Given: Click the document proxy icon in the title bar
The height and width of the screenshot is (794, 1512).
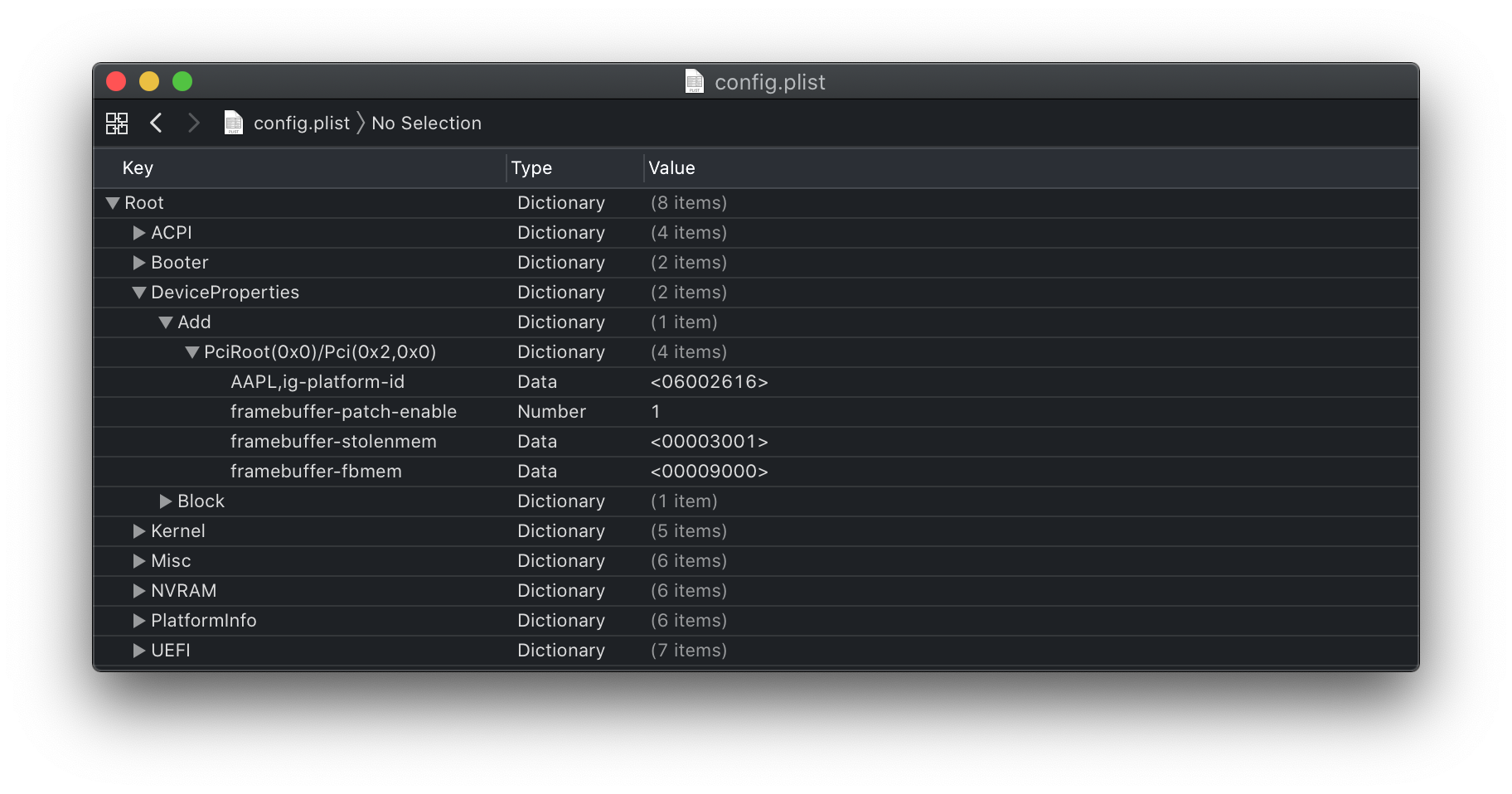Looking at the screenshot, I should (695, 81).
